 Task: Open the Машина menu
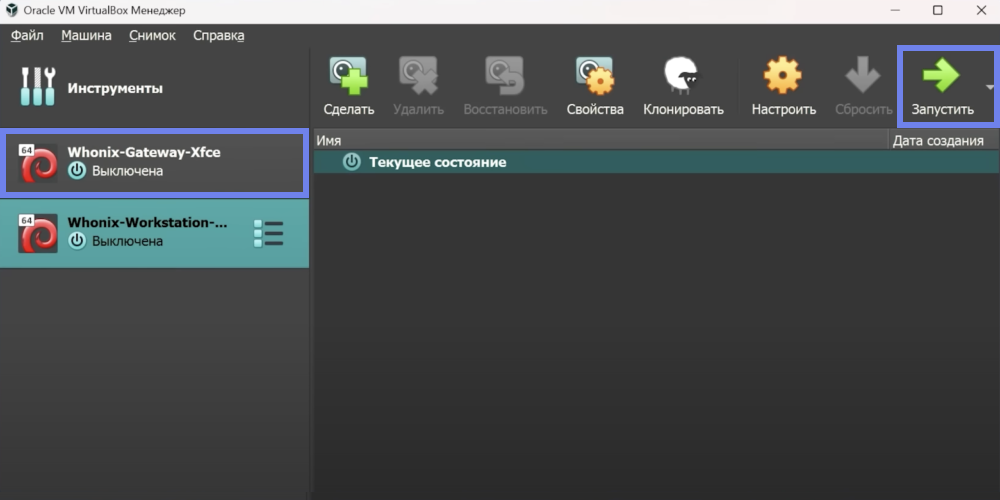pyautogui.click(x=86, y=35)
